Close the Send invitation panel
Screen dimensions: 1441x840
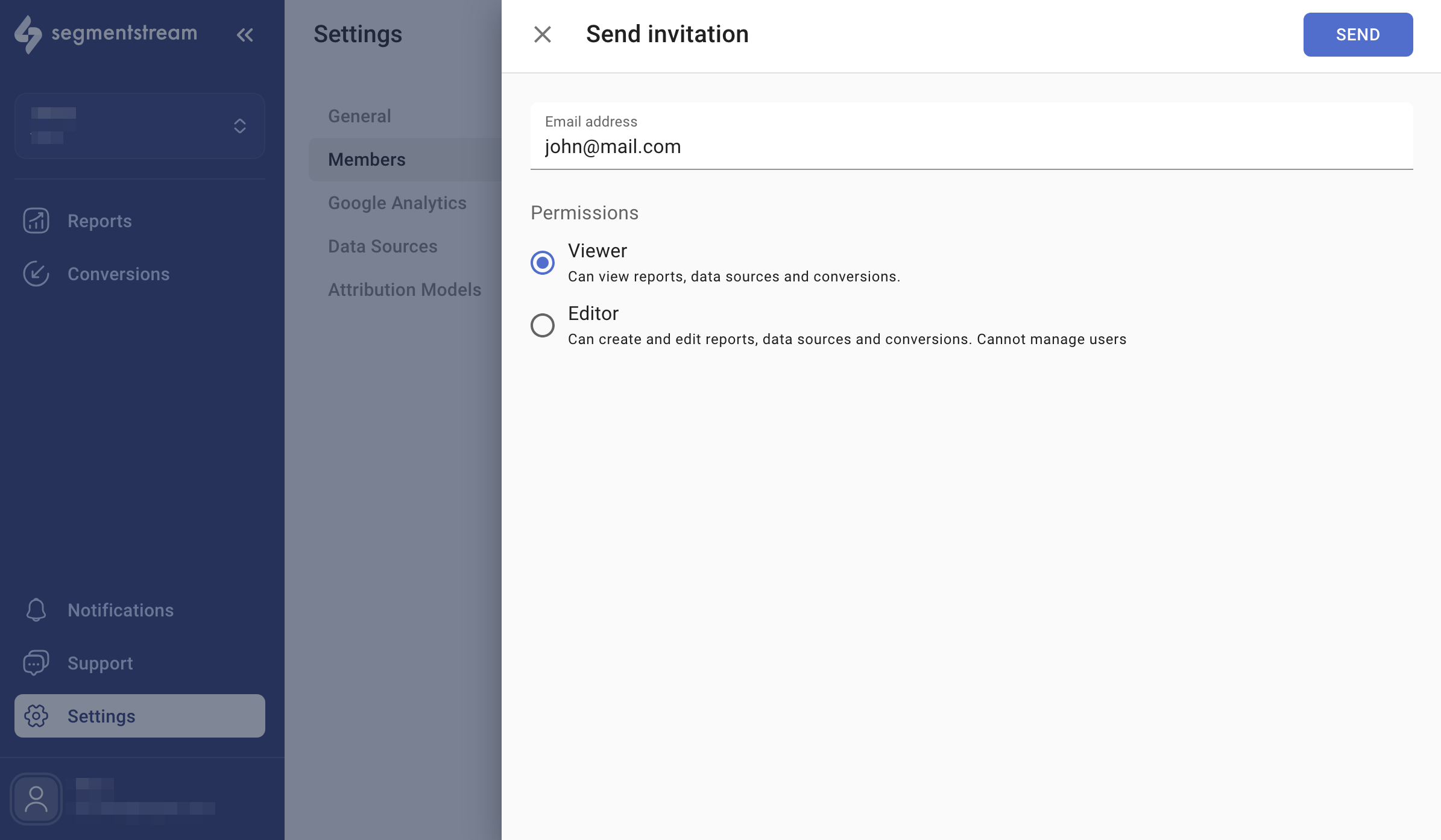click(543, 34)
